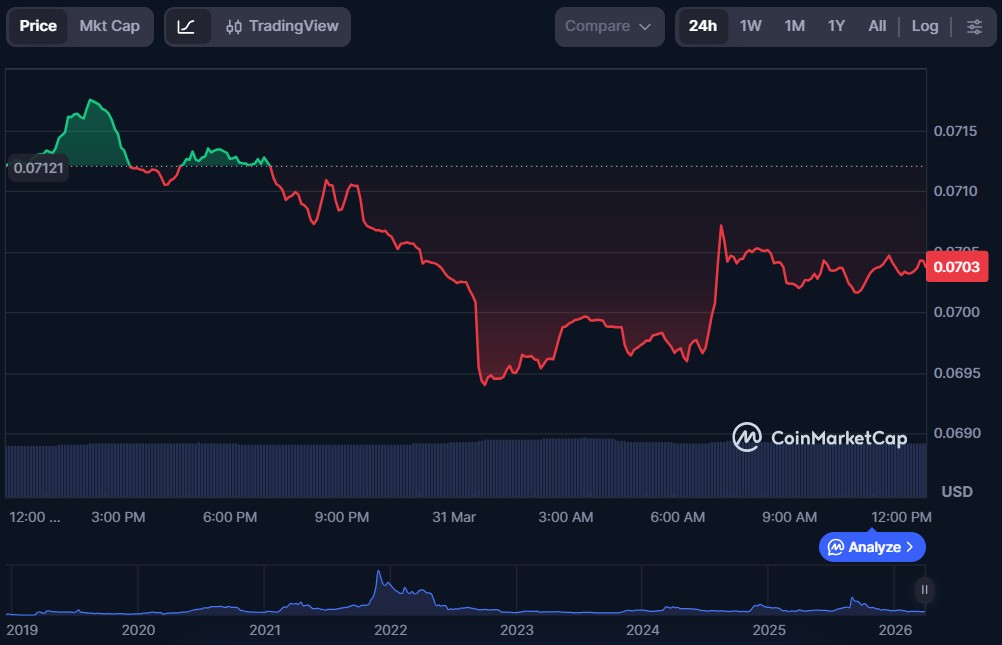Switch to TradingView candlestick chart

(282, 27)
